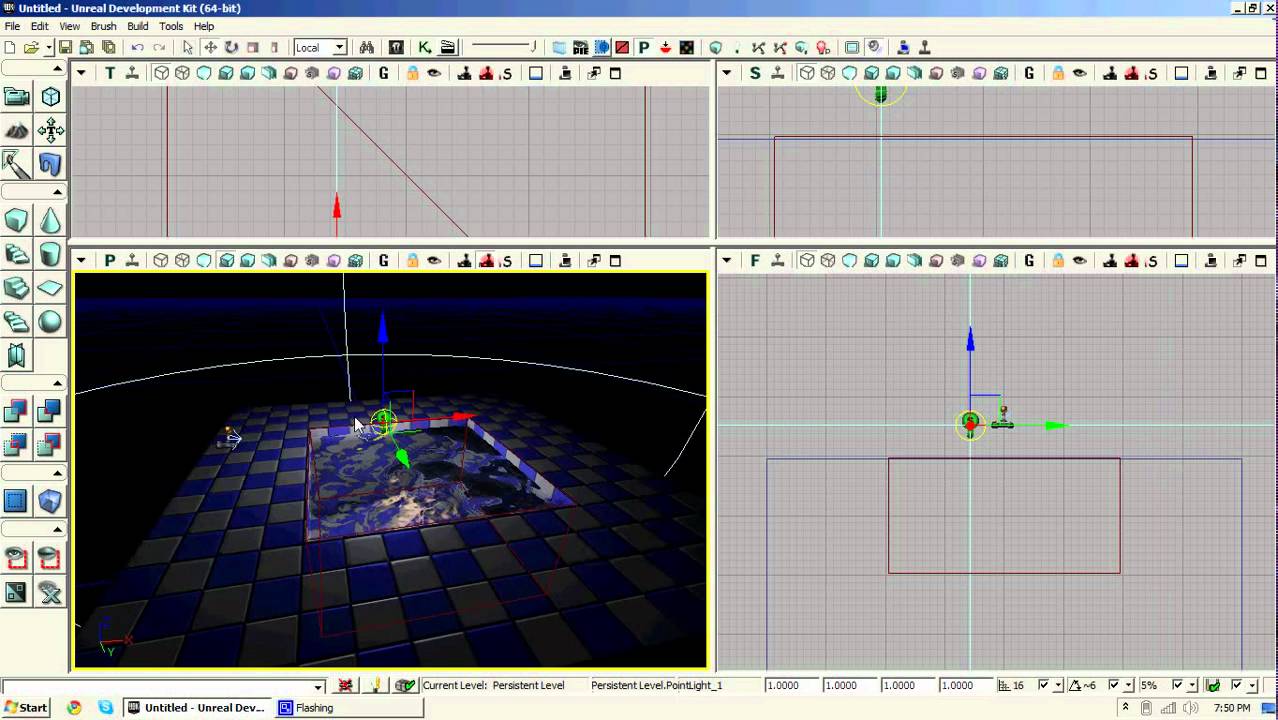The width and height of the screenshot is (1278, 720).
Task: Open the Top viewport options arrow
Action: [x=81, y=73]
